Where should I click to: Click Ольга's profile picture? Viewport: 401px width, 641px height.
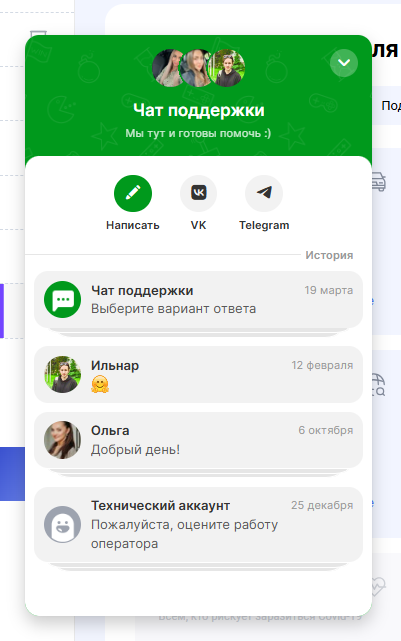pos(63,440)
